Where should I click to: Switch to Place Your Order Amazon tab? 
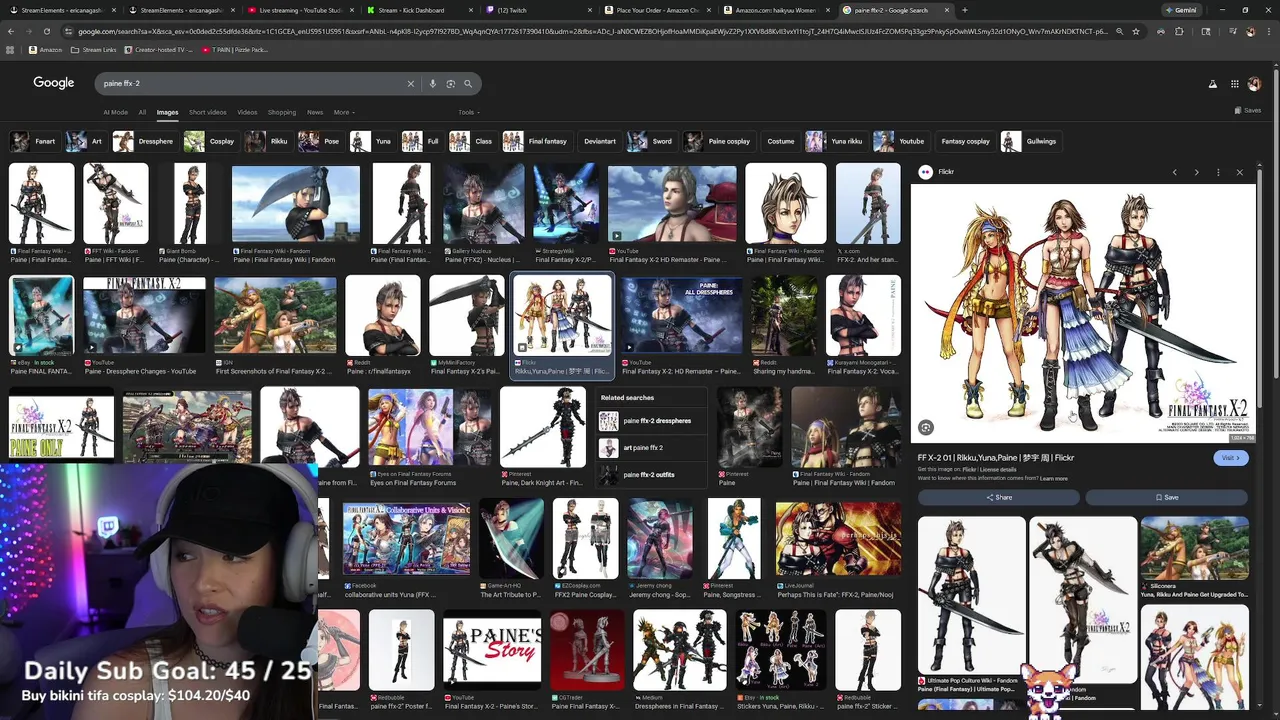655,10
